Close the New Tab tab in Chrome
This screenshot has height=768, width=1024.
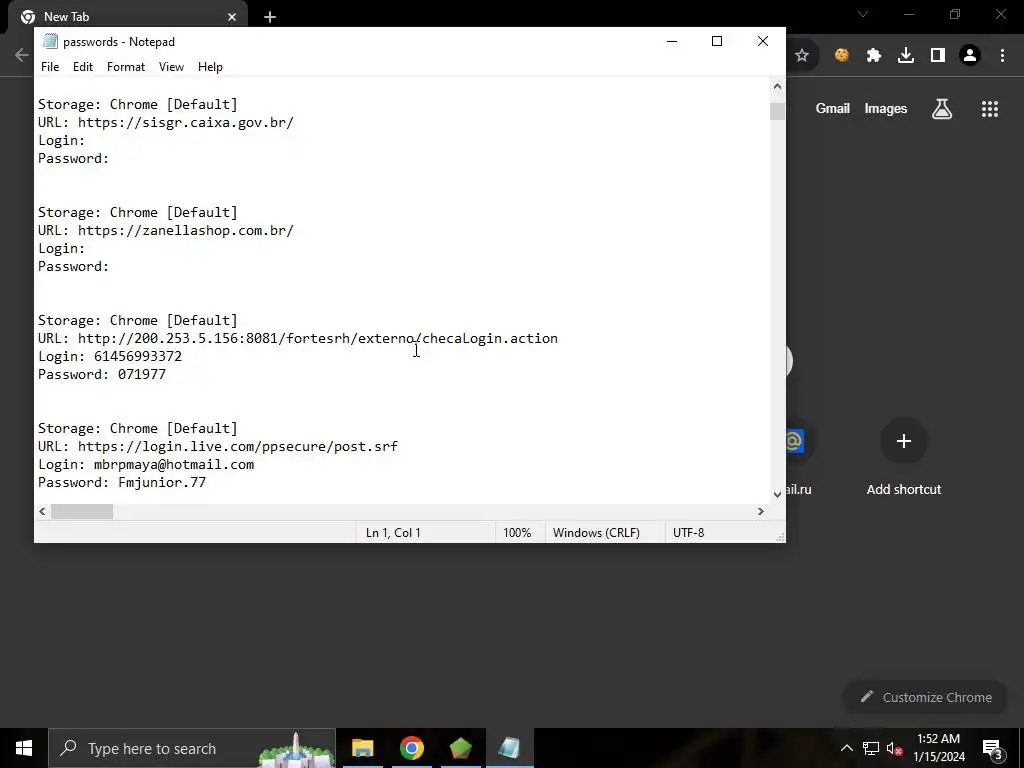coord(232,17)
